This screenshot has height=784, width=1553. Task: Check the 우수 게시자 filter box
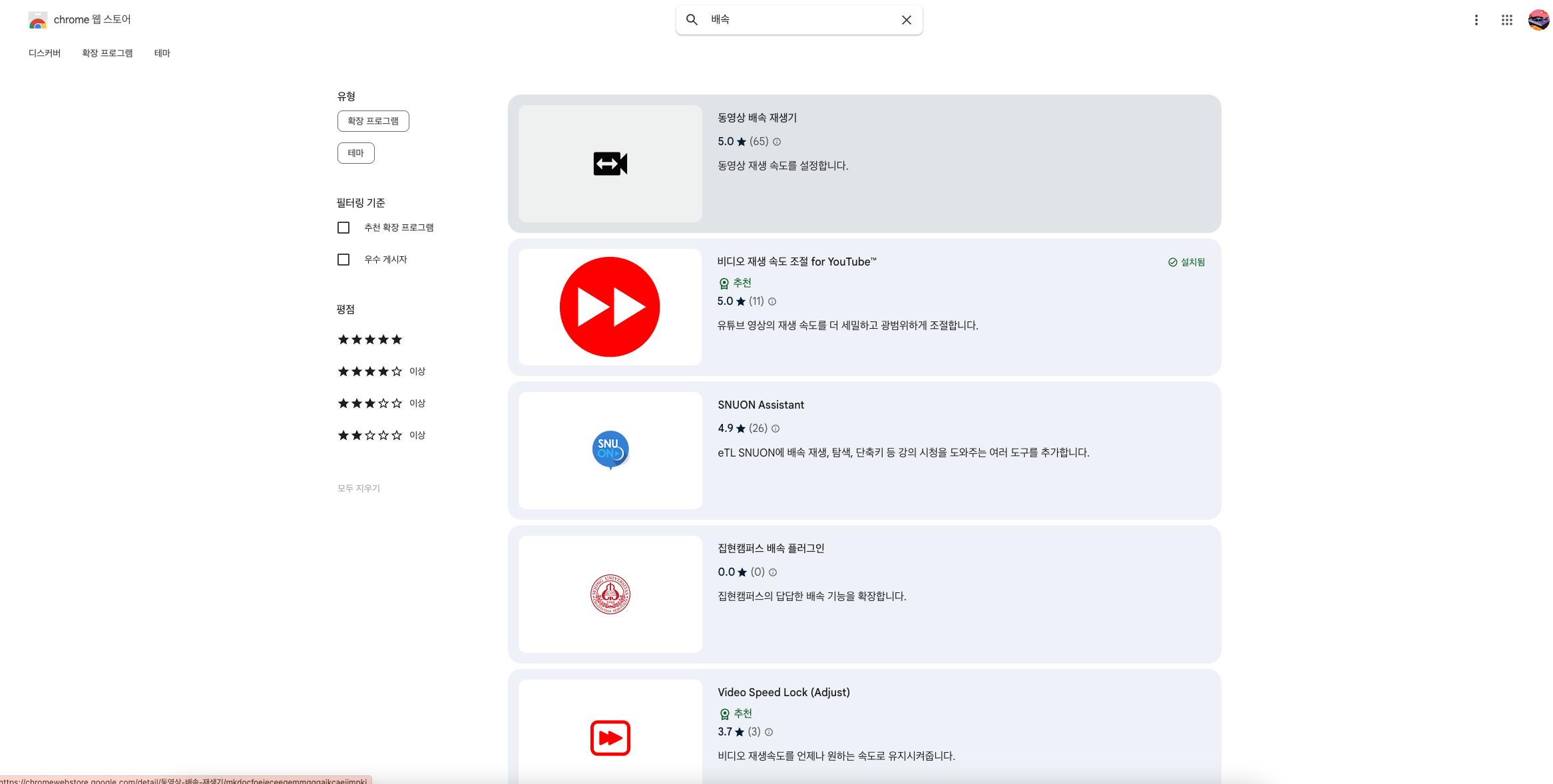(x=343, y=260)
